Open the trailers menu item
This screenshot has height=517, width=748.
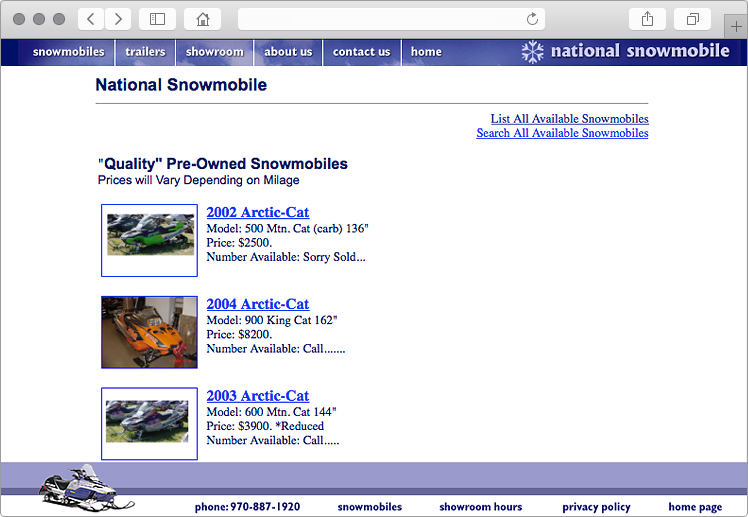click(145, 52)
